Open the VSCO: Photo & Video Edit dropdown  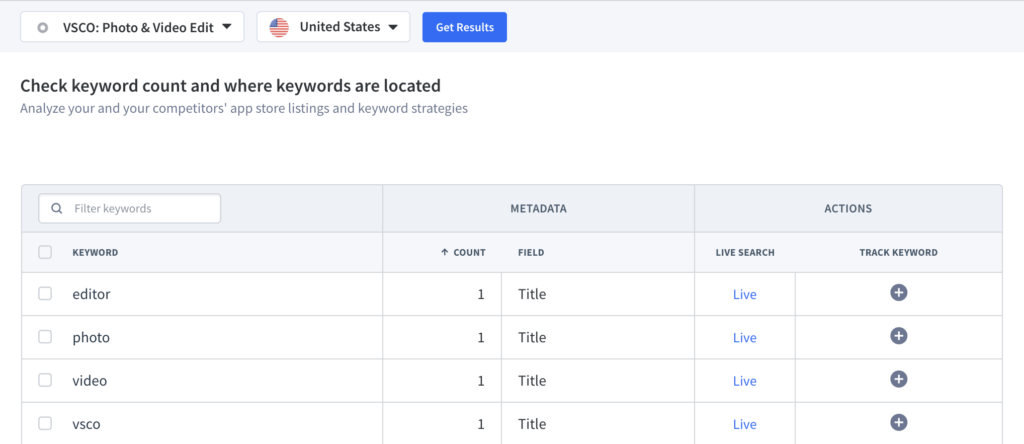click(x=133, y=27)
